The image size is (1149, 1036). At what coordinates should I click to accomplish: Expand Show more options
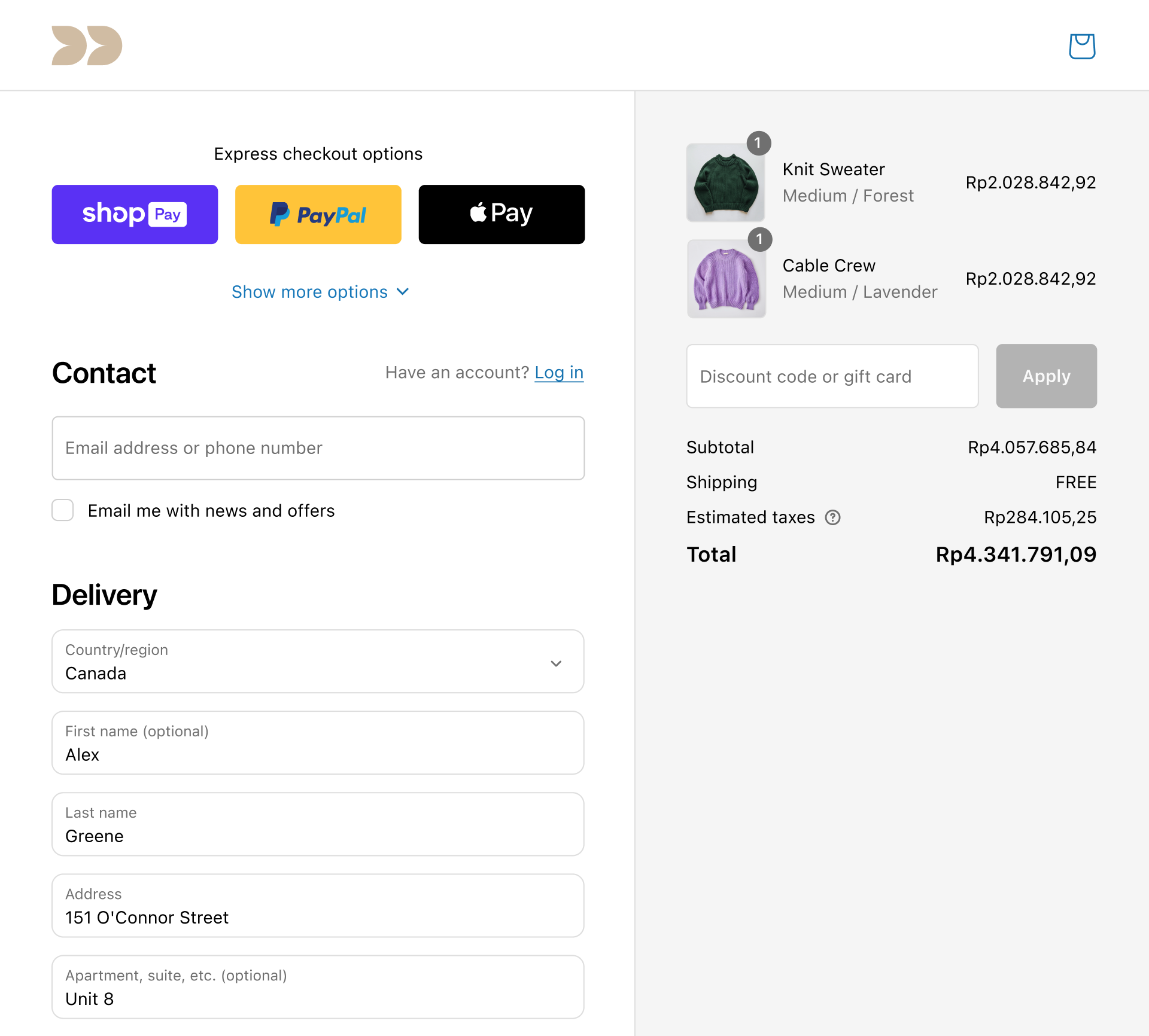tap(320, 292)
